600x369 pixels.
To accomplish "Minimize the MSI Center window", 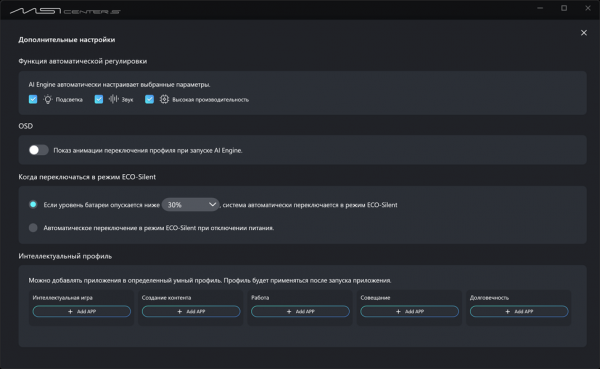I will pyautogui.click(x=540, y=8).
